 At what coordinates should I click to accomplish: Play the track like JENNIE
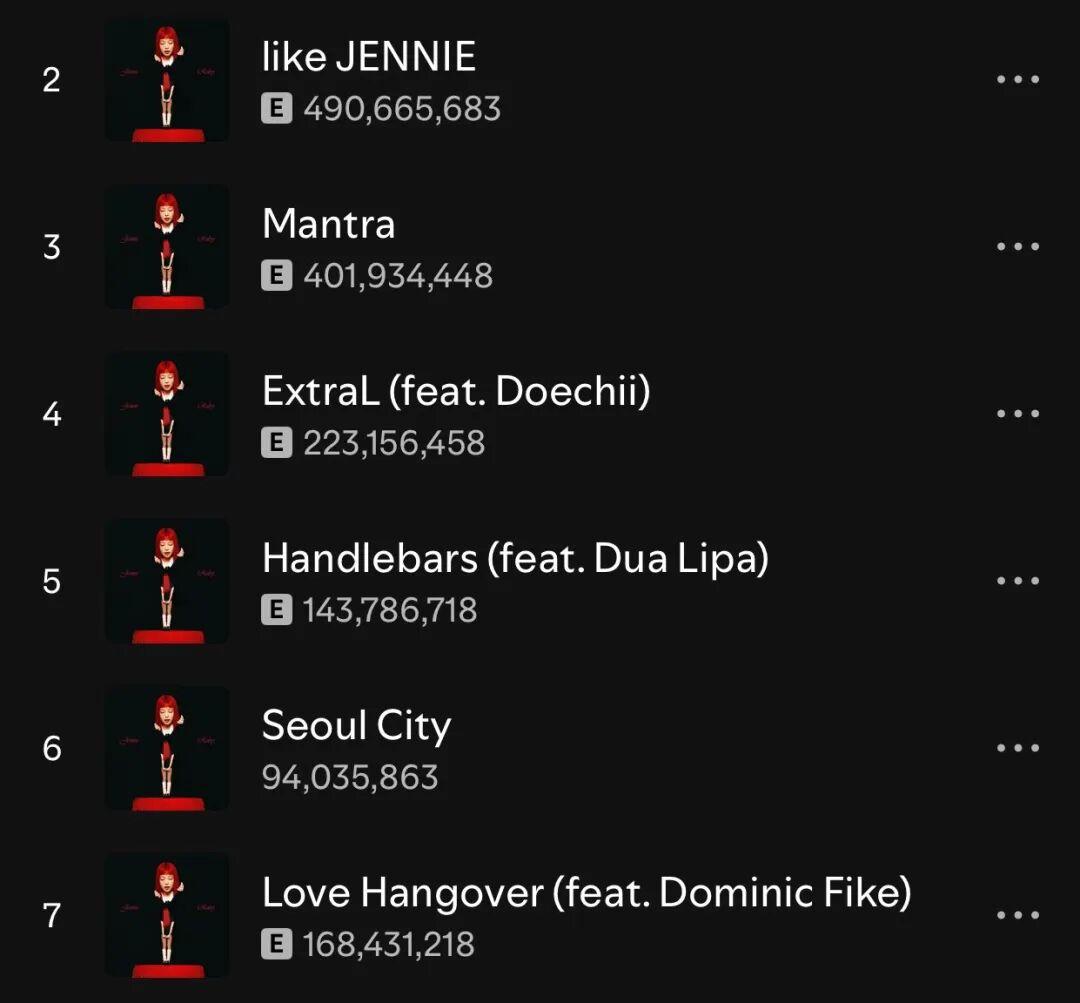(x=368, y=56)
